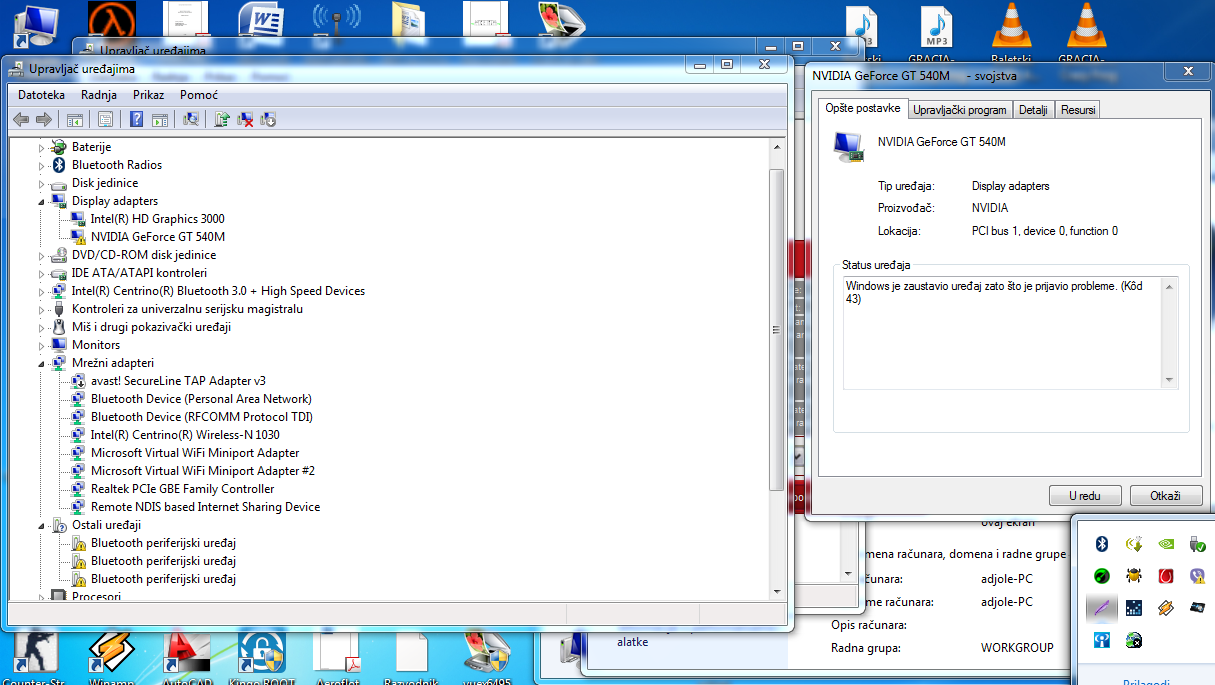Viewport: 1215px width, 685px height.
Task: Click the Winamp lightning icon in tray popup
Action: (x=1166, y=607)
